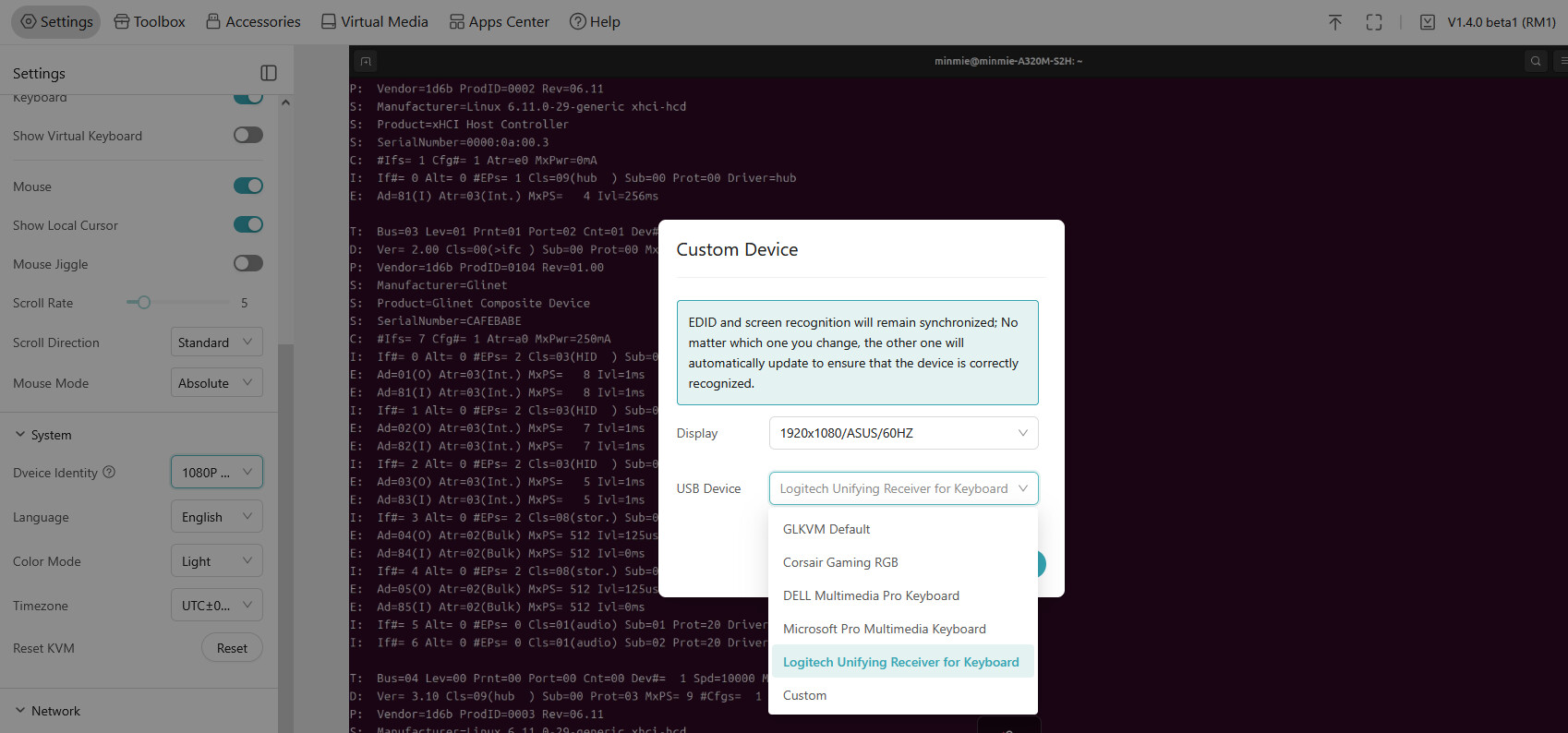The width and height of the screenshot is (1568, 733).
Task: Click the terminal search magnifier icon
Action: (1535, 61)
